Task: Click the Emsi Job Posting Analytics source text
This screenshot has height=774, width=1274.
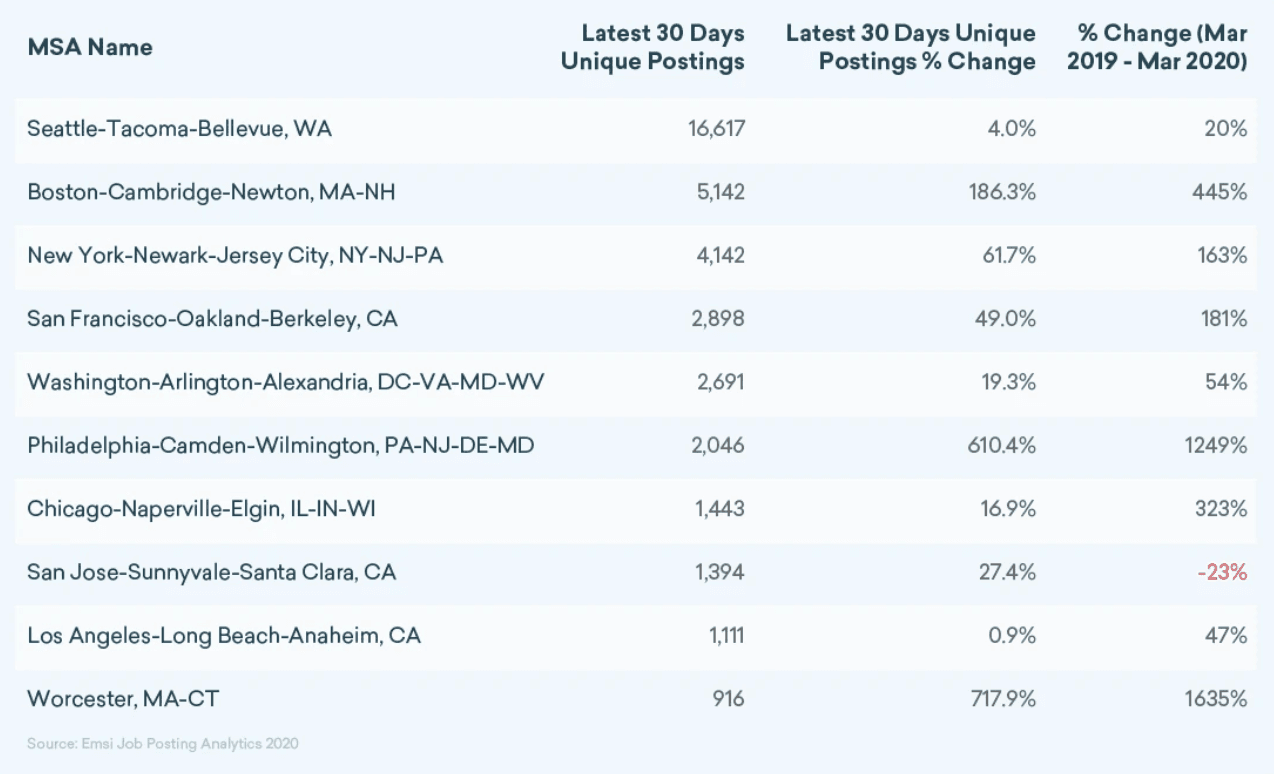Action: click(162, 743)
